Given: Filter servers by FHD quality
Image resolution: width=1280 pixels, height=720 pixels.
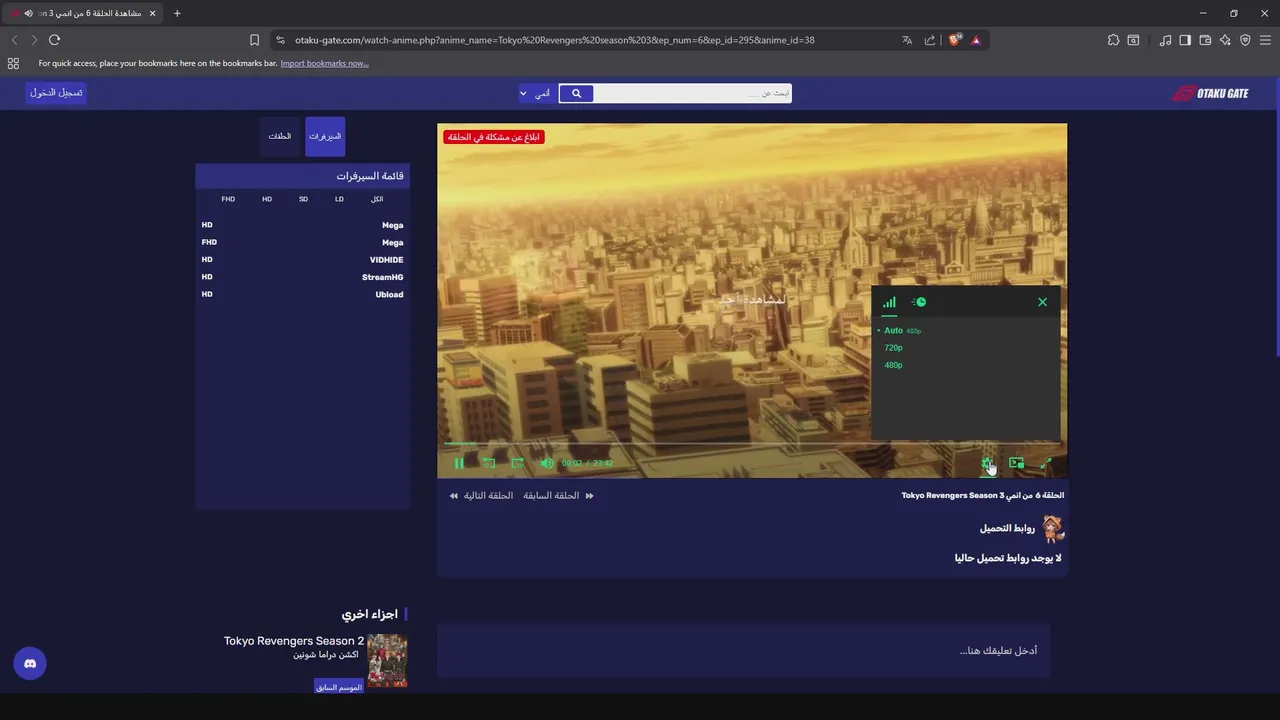Looking at the screenshot, I should pos(228,199).
